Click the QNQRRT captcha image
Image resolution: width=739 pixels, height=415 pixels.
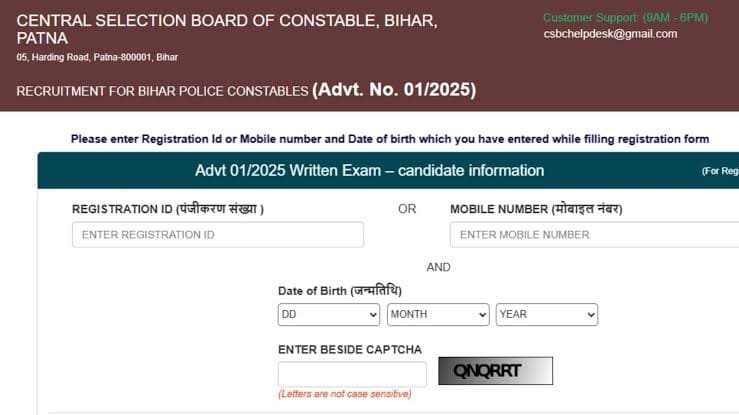coord(495,371)
